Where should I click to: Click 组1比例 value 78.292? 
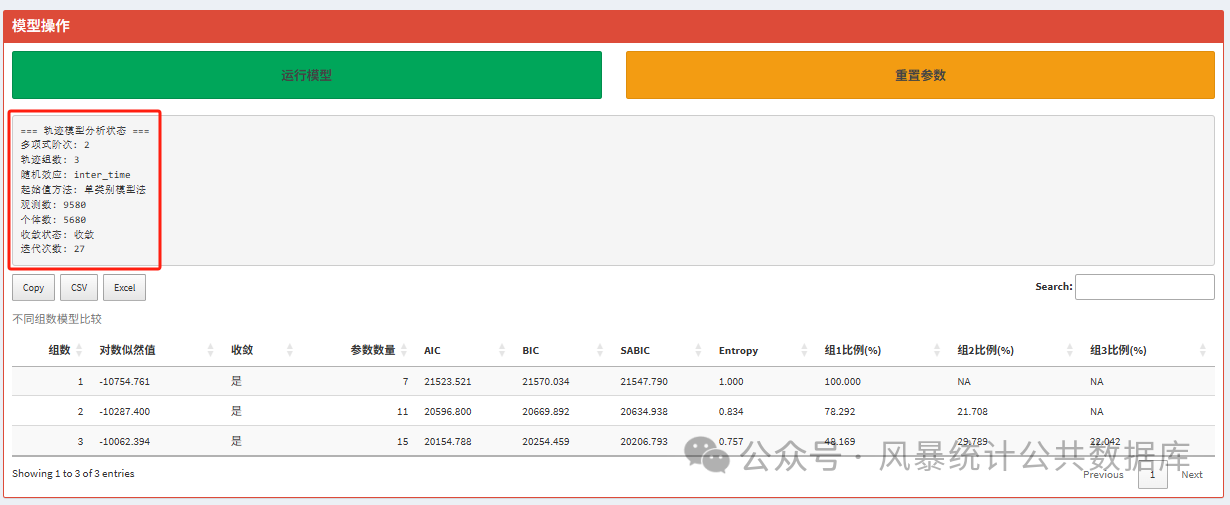[x=841, y=412]
